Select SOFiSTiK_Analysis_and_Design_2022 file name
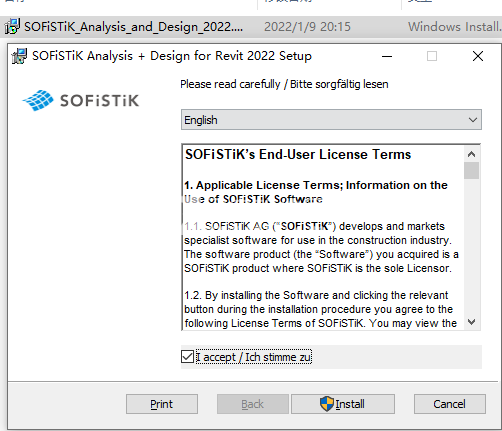This screenshot has width=502, height=431. (x=133, y=27)
